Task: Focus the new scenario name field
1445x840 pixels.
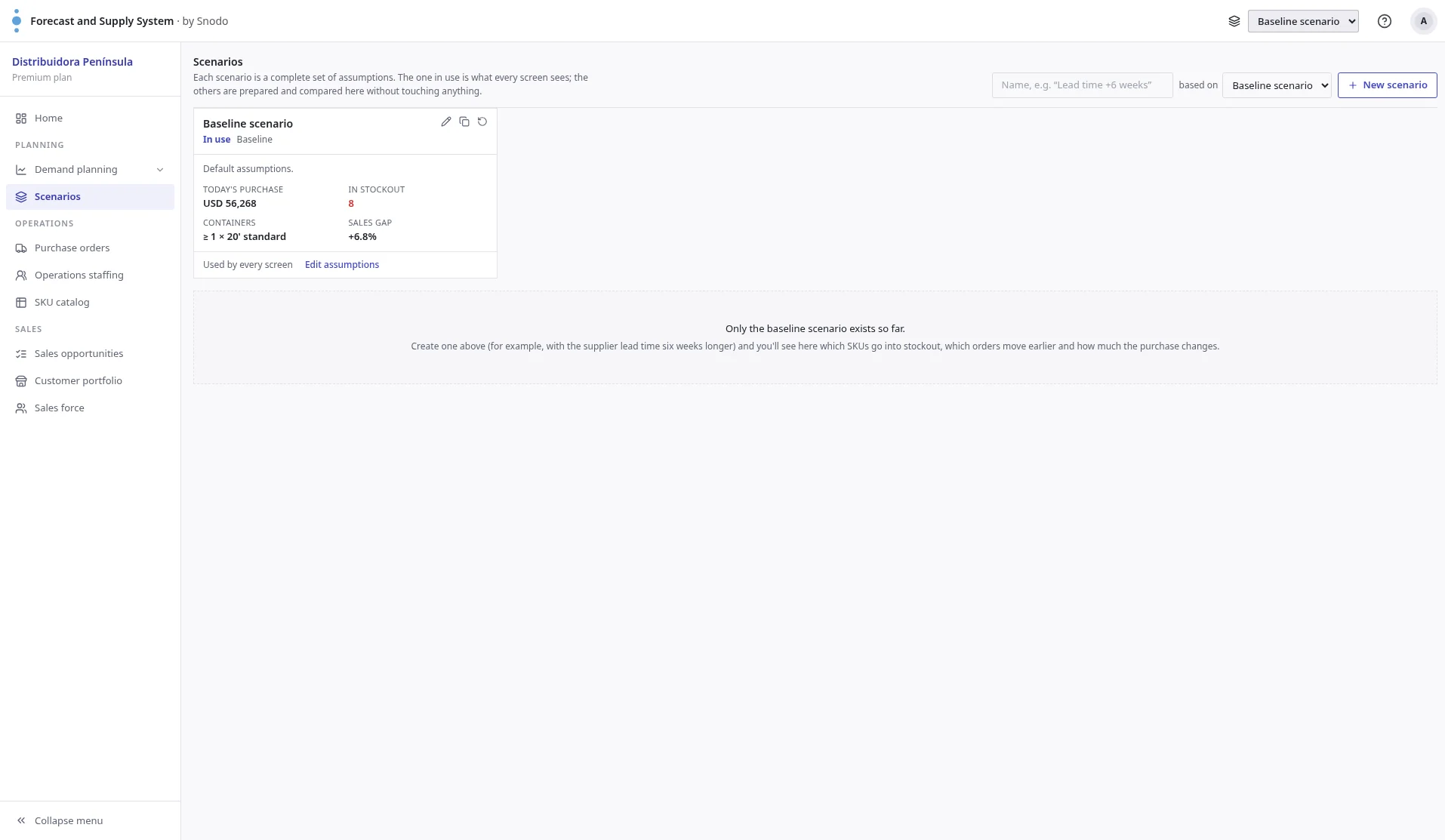Action: pos(1082,85)
